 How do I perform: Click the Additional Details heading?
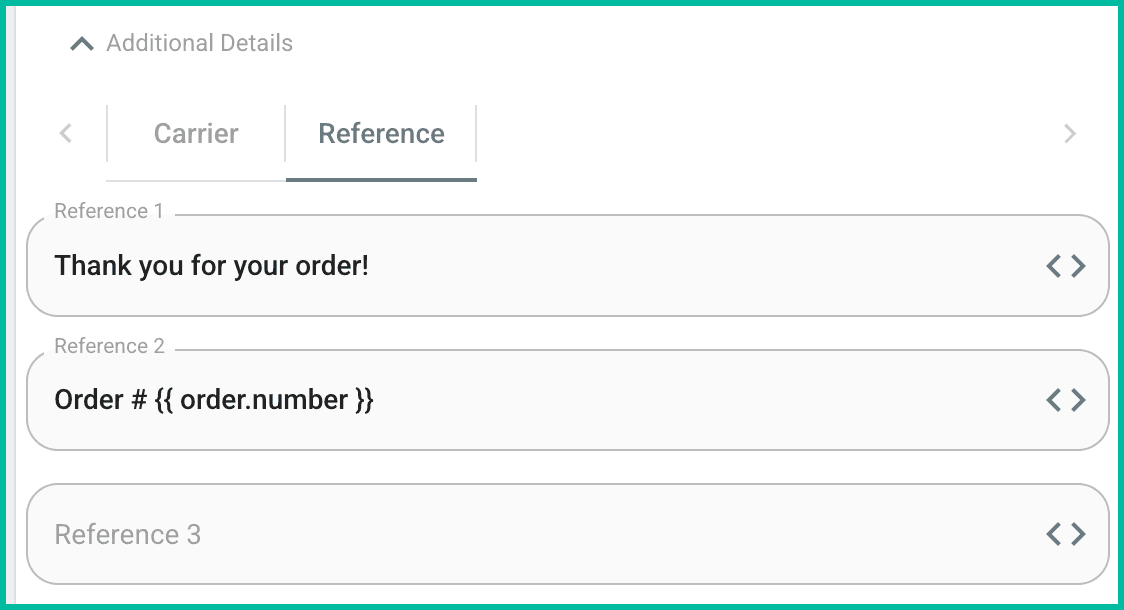coord(199,43)
